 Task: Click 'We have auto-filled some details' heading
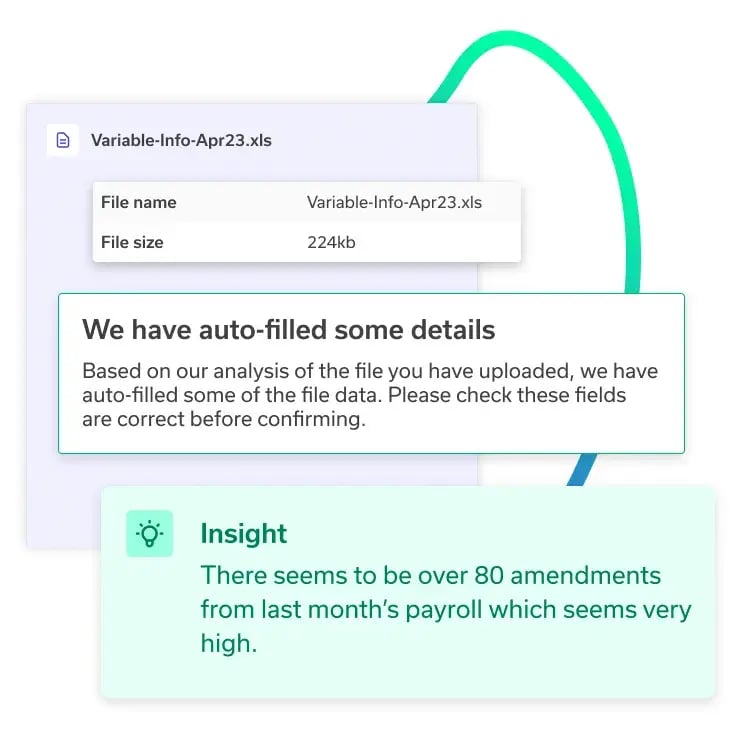[x=288, y=329]
